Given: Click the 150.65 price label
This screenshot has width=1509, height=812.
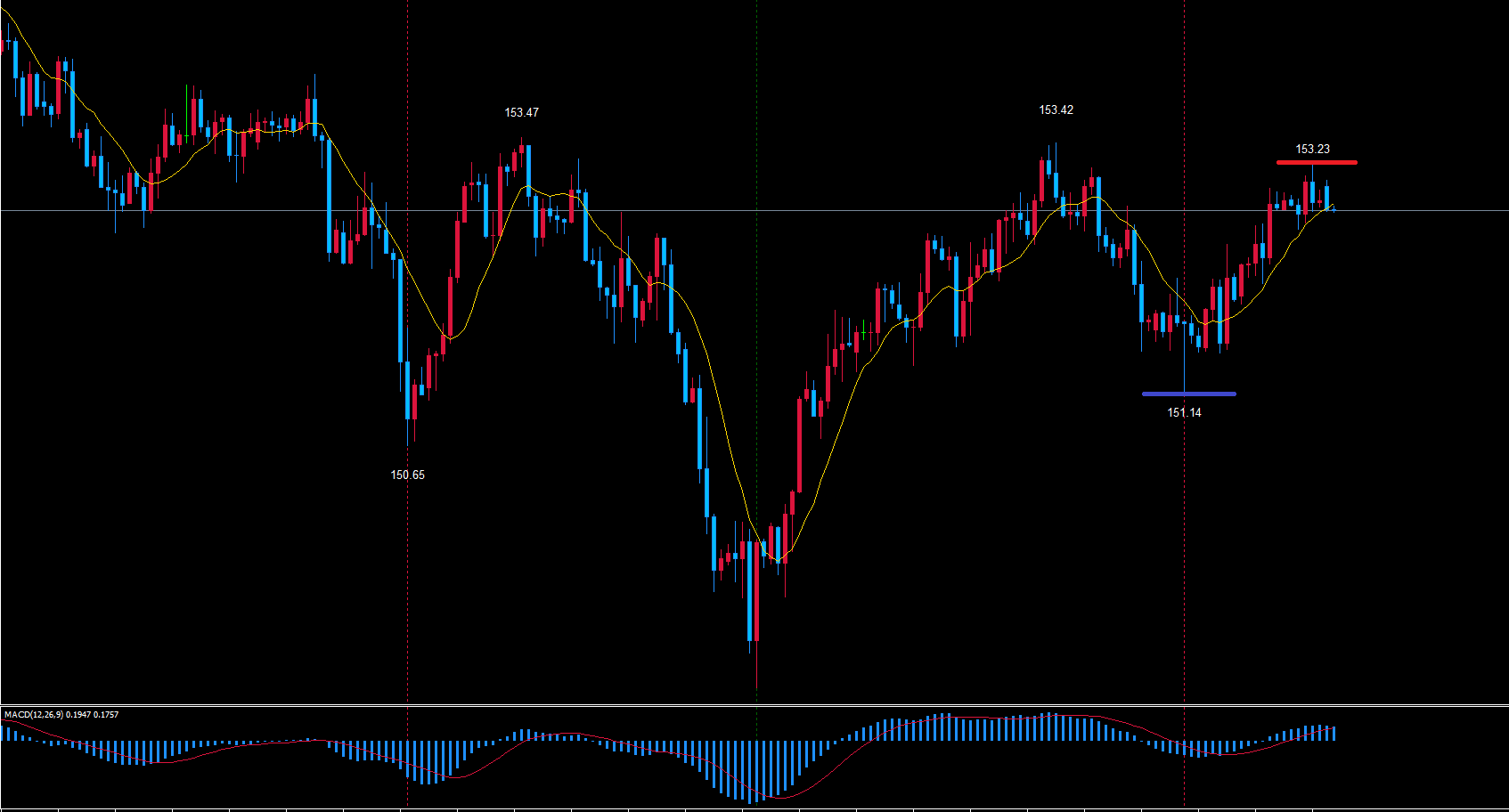Looking at the screenshot, I should [407, 475].
